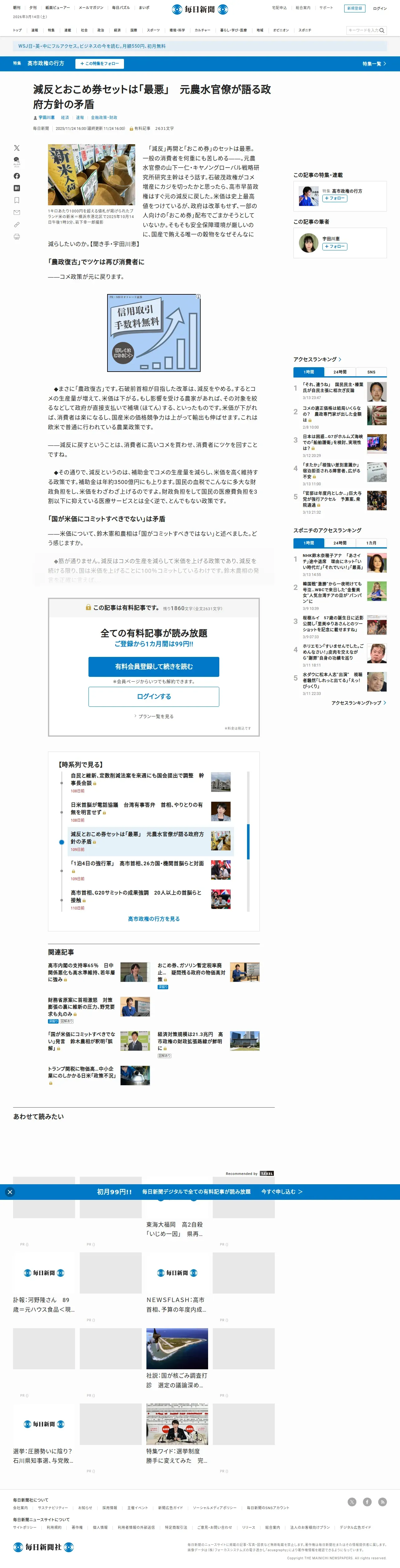The width and height of the screenshot is (400, 1568).
Task: Share article on X from left sidebar
Action: pos(17,148)
